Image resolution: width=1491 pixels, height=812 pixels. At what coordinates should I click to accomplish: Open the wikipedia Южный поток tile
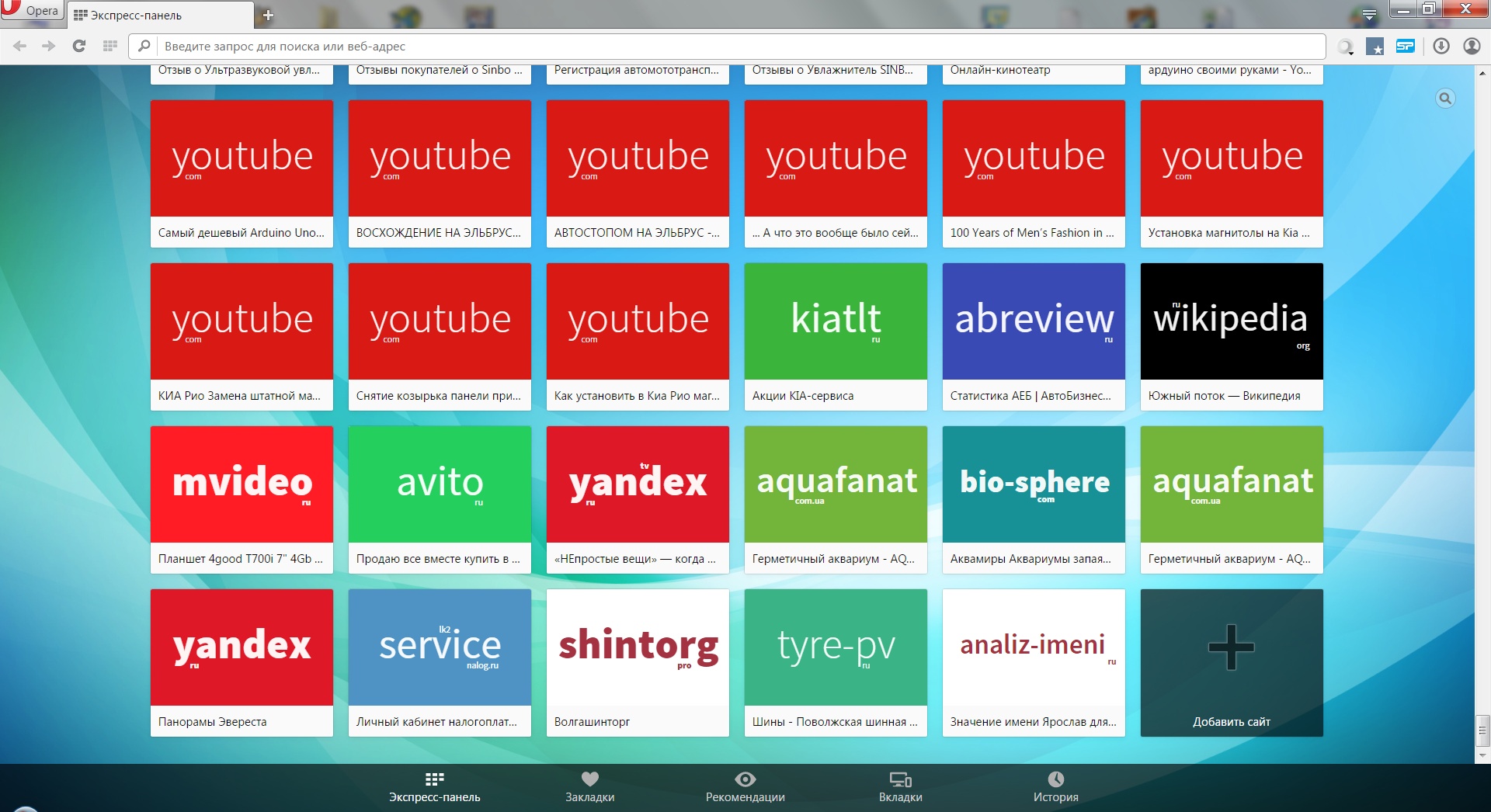click(1232, 336)
